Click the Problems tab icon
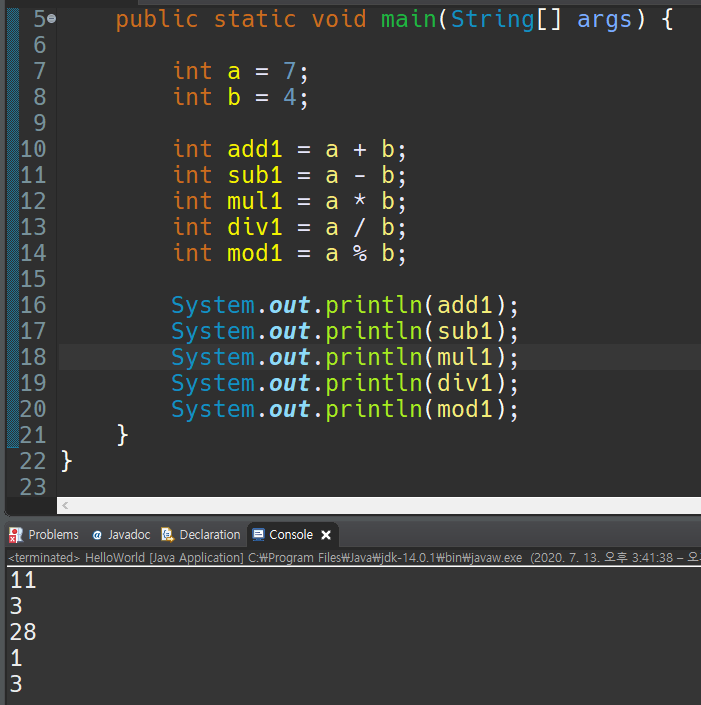This screenshot has width=701, height=705. click(16, 535)
